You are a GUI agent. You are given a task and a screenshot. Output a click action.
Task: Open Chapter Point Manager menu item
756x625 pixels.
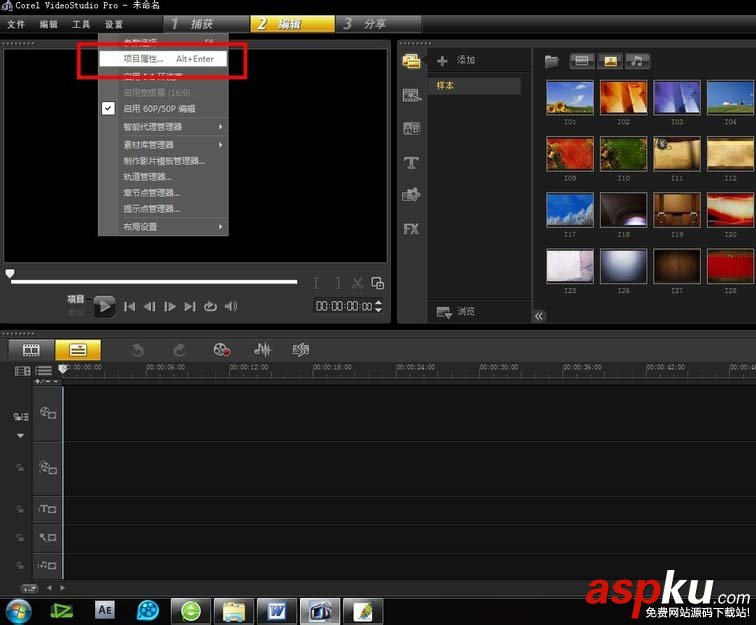click(163, 193)
